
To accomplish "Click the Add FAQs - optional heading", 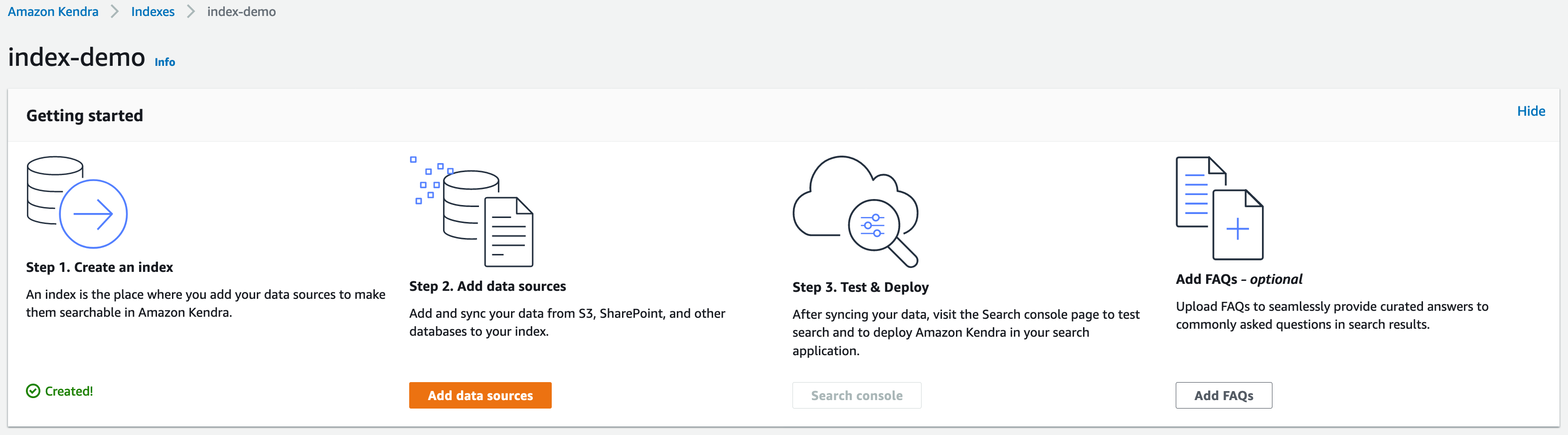I will (1239, 279).
